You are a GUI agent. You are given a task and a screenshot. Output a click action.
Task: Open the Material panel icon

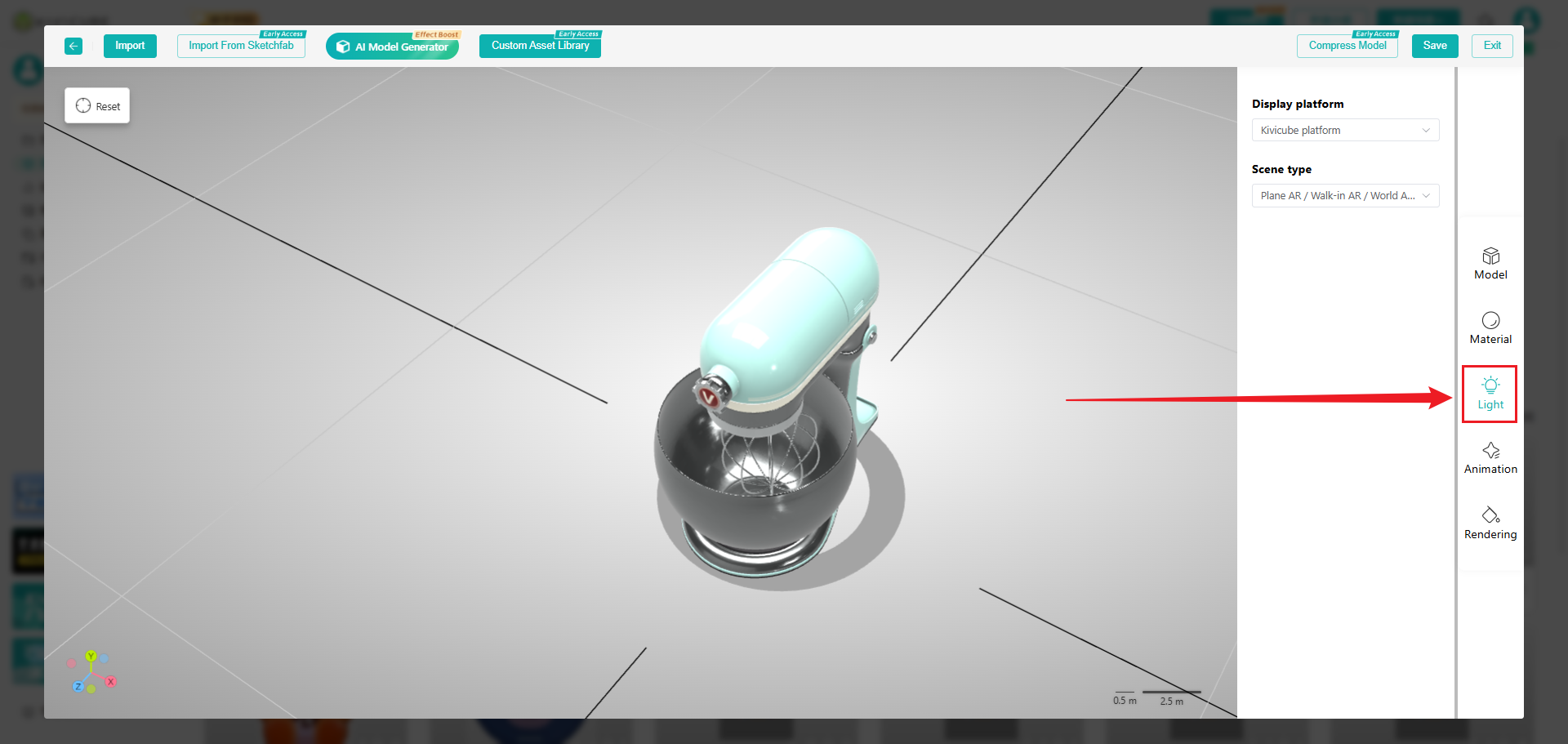(x=1490, y=327)
